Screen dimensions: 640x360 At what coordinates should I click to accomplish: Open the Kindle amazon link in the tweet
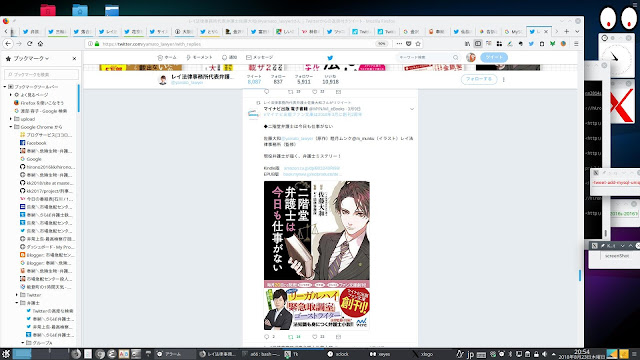click(x=312, y=168)
